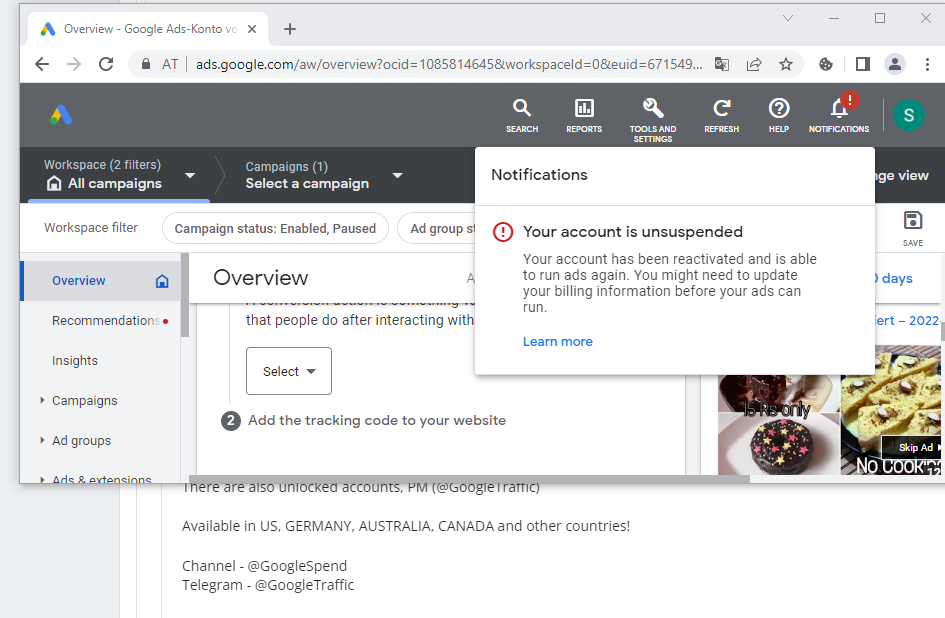Click the 'Your account is unsuspended' heading
Viewport: 945px width, 618px height.
tap(633, 232)
